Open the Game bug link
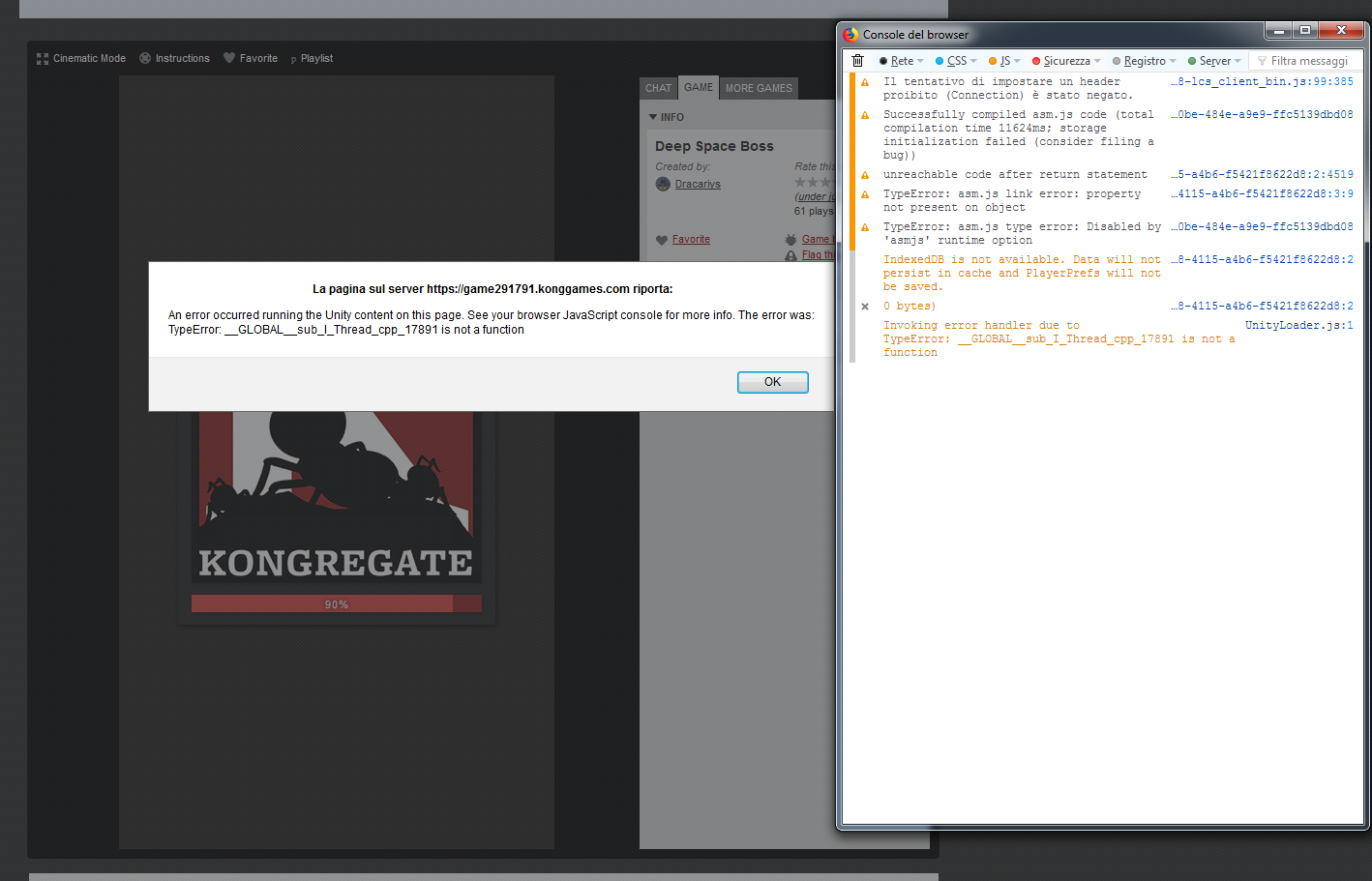The width and height of the screenshot is (1372, 881). coord(818,239)
